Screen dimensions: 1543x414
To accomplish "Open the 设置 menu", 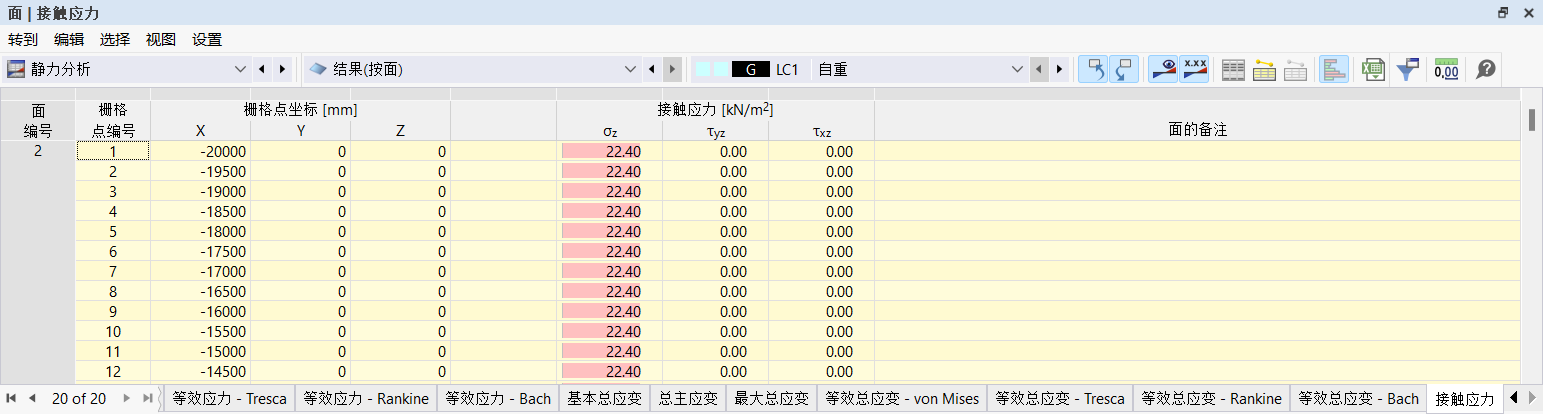I will pyautogui.click(x=207, y=40).
